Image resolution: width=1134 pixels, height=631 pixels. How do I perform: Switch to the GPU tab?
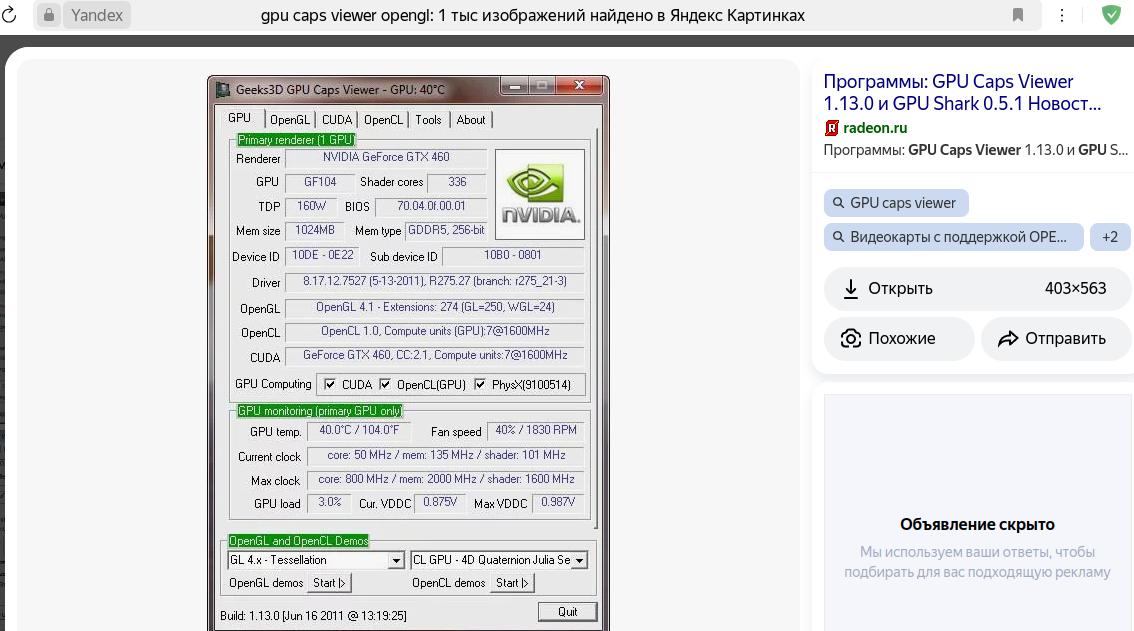click(239, 118)
